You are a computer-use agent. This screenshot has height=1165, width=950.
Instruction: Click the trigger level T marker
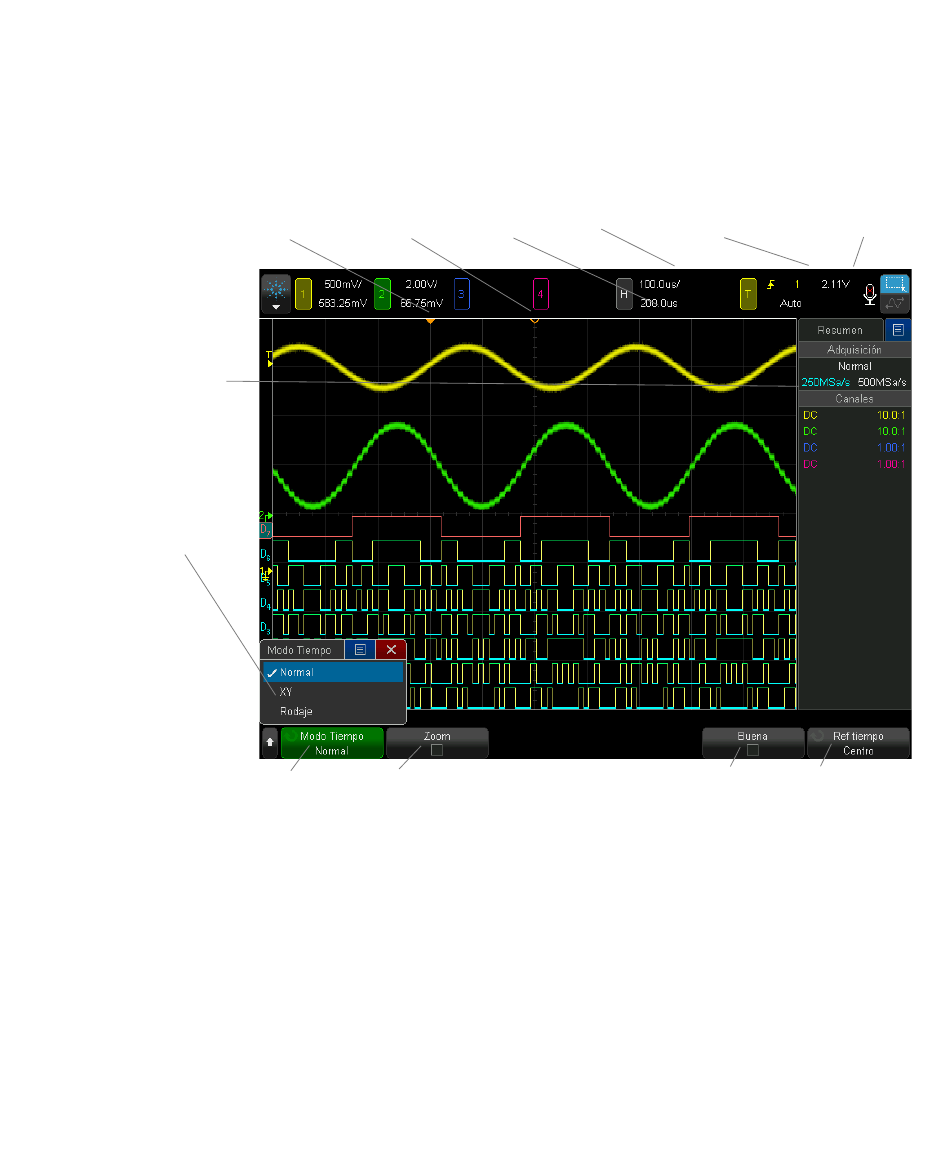[269, 359]
